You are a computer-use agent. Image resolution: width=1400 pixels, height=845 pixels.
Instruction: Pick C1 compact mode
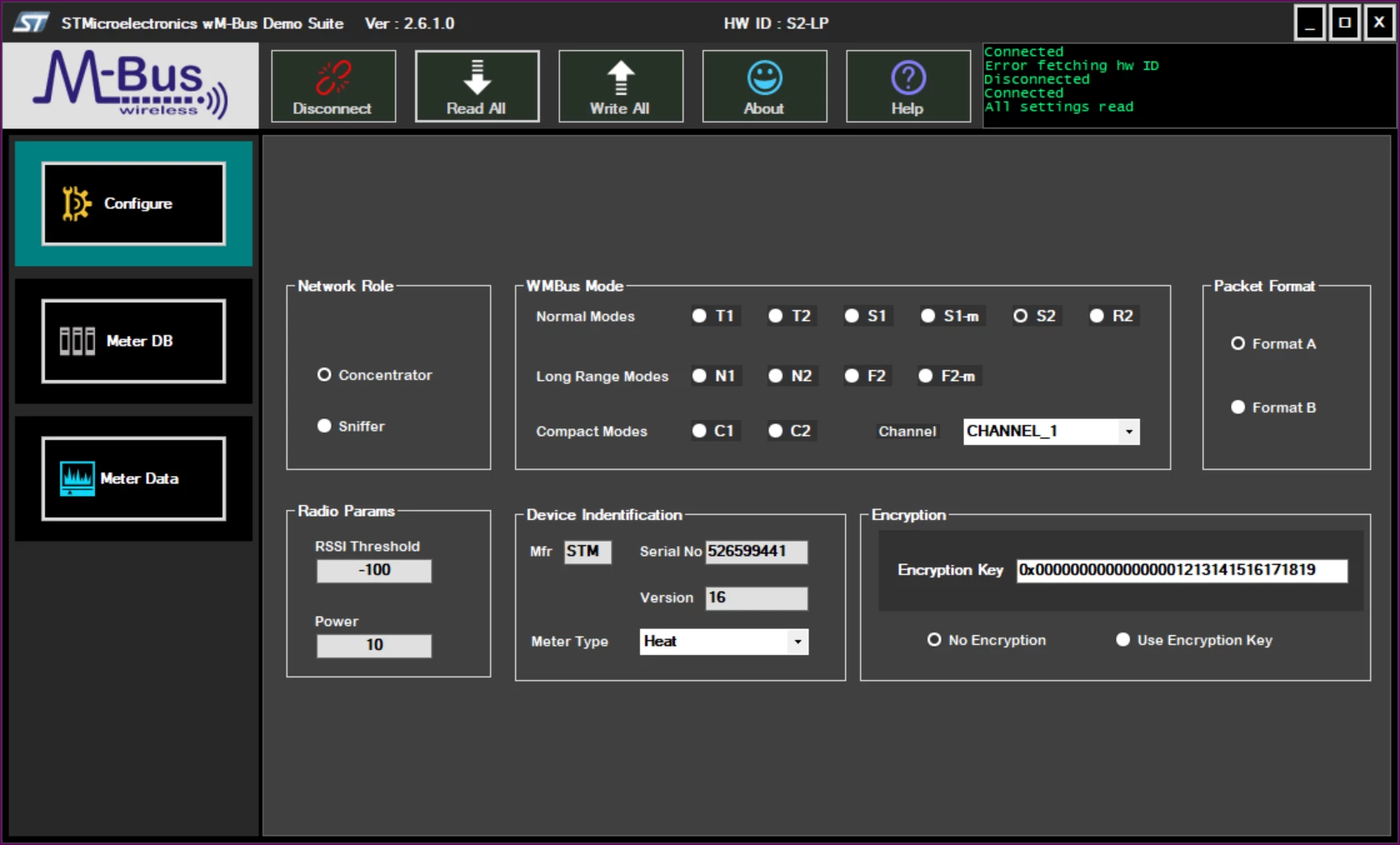(x=699, y=431)
